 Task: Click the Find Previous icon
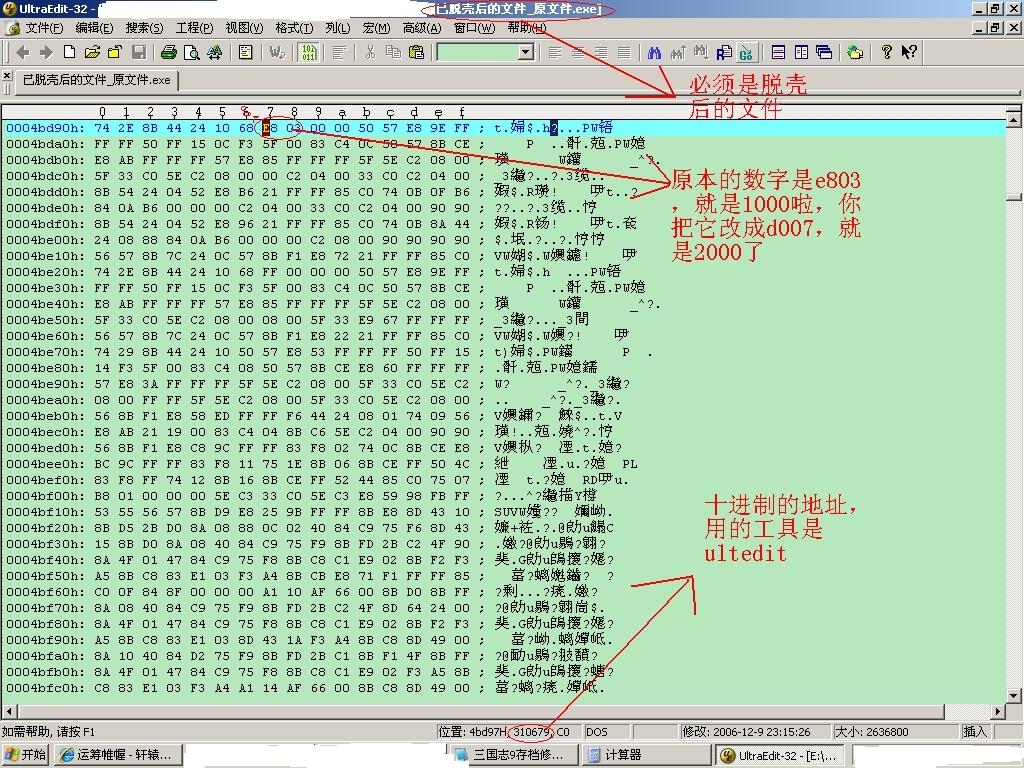click(678, 52)
